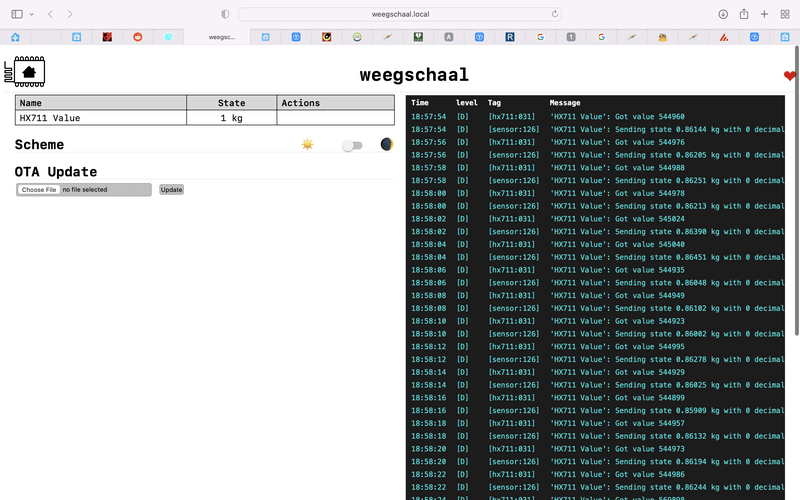Switch to the blue R icon tab

tap(510, 37)
